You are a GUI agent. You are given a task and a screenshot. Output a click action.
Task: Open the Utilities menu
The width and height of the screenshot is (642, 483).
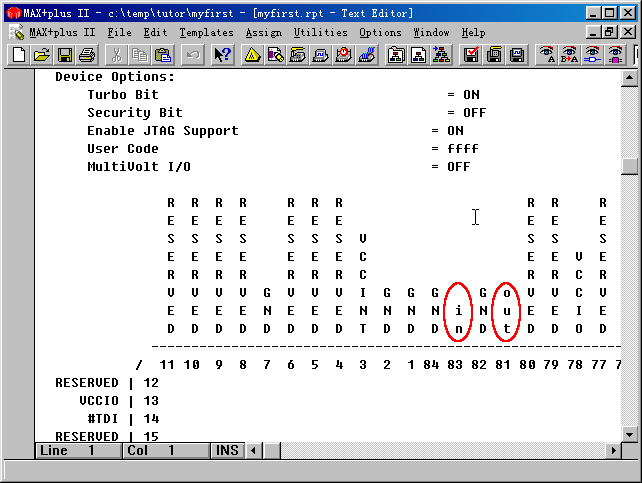tap(320, 33)
